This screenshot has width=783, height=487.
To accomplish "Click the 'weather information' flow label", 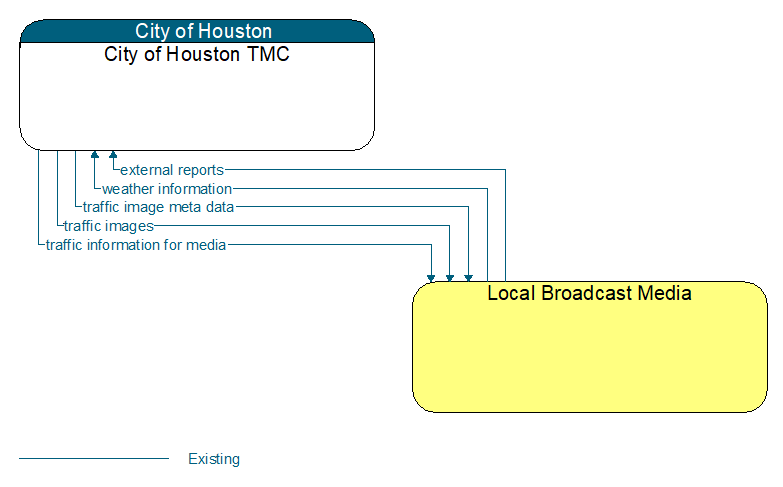I will [167, 189].
